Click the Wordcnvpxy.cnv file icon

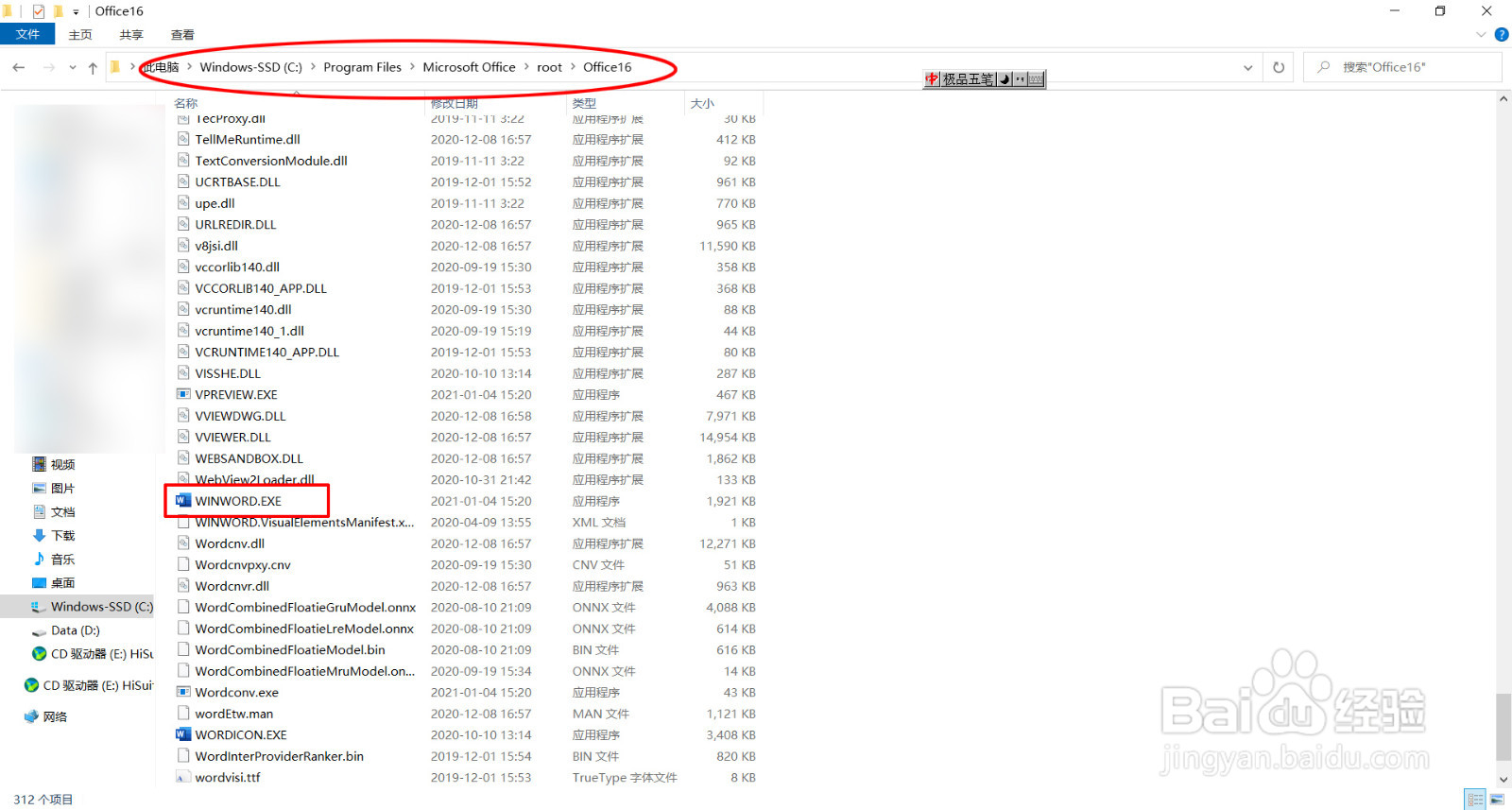(183, 564)
